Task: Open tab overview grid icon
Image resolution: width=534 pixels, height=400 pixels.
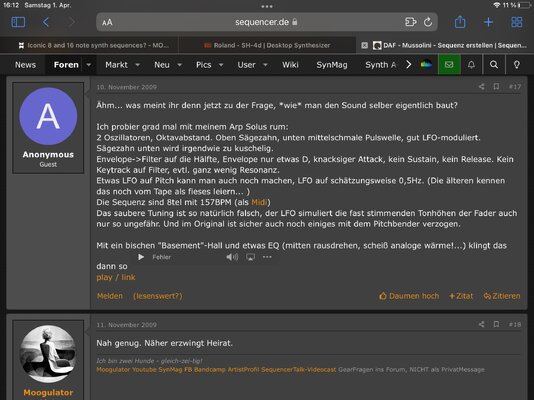Action: (x=517, y=22)
